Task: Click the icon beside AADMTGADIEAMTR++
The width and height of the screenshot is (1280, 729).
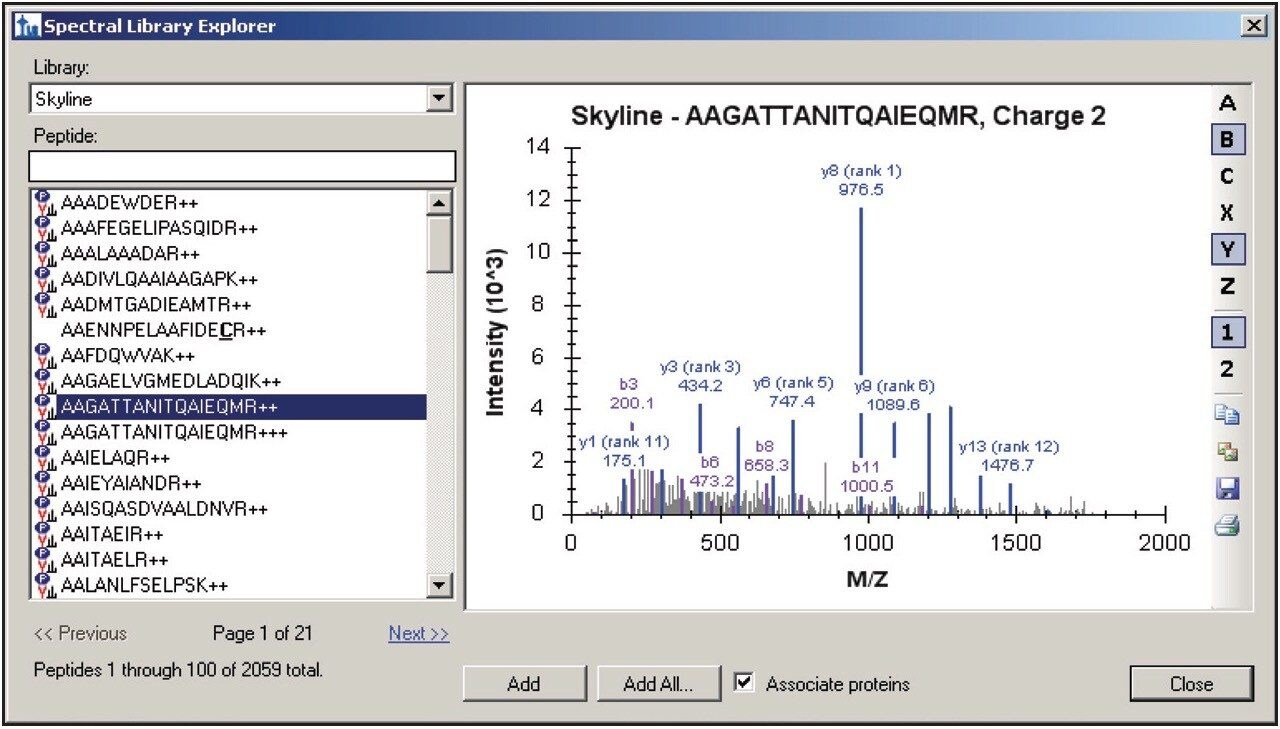Action: (x=45, y=303)
